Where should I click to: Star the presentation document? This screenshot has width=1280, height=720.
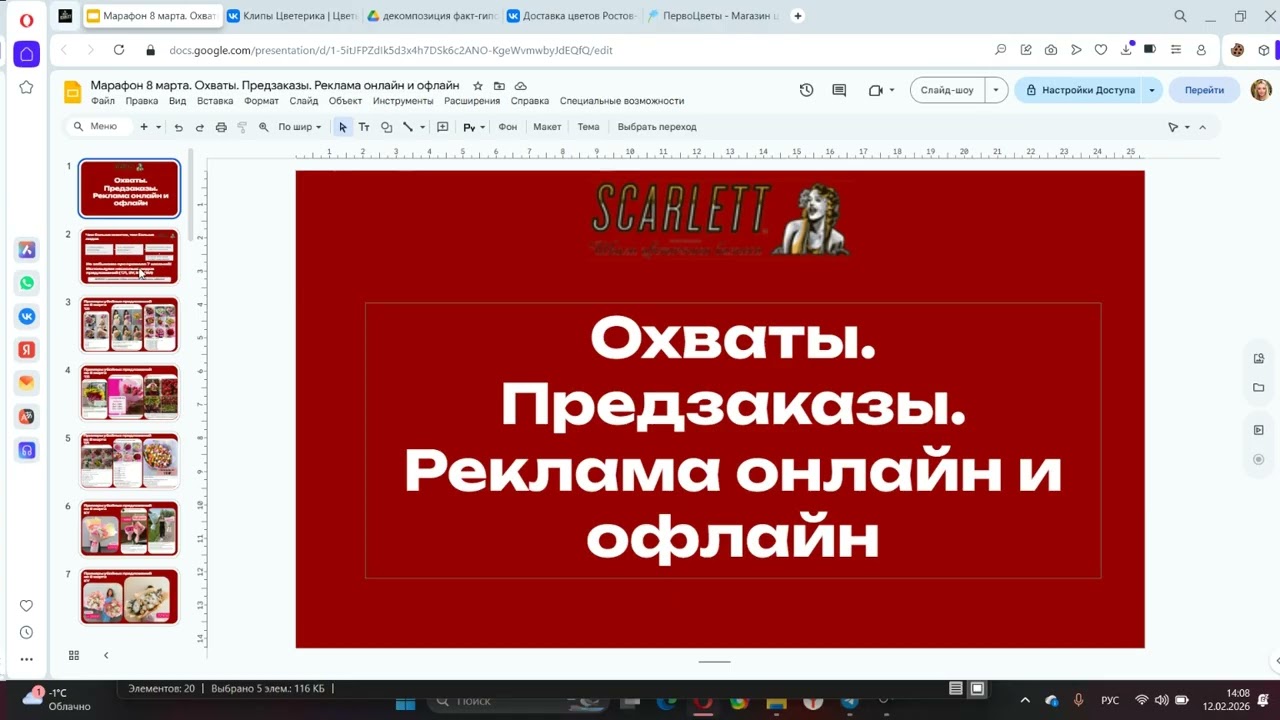[x=478, y=86]
